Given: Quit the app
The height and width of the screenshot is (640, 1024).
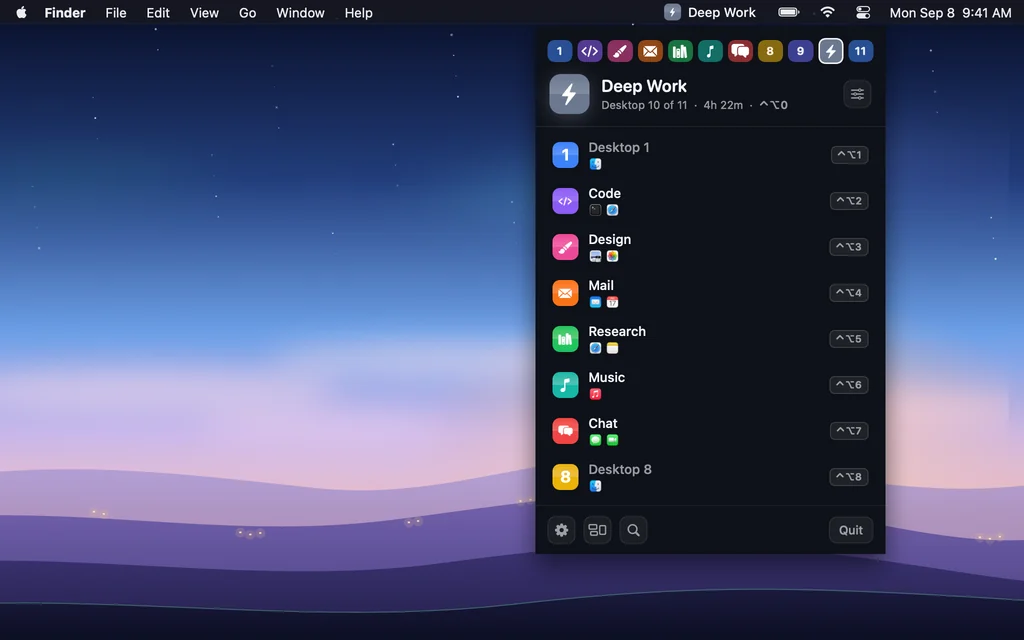Looking at the screenshot, I should (851, 530).
